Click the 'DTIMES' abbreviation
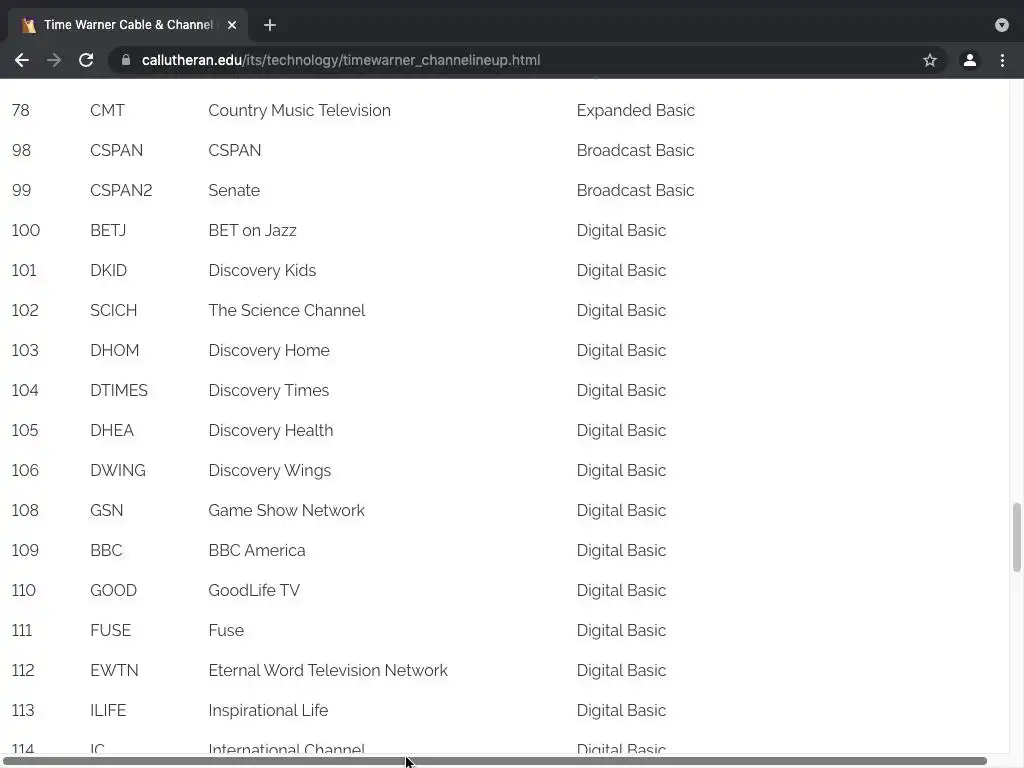This screenshot has height=768, width=1024. point(119,391)
